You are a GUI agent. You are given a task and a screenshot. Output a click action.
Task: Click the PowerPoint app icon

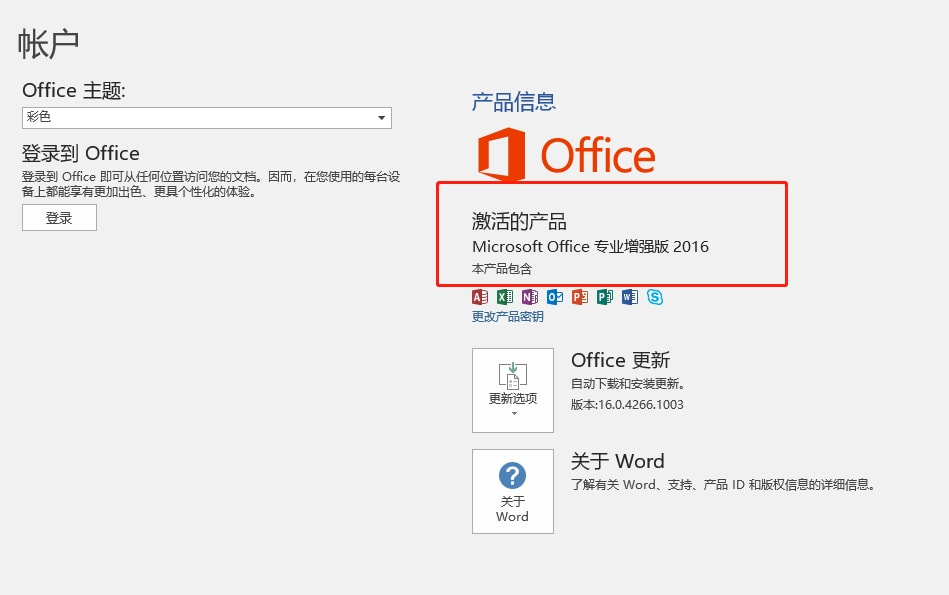pos(580,297)
